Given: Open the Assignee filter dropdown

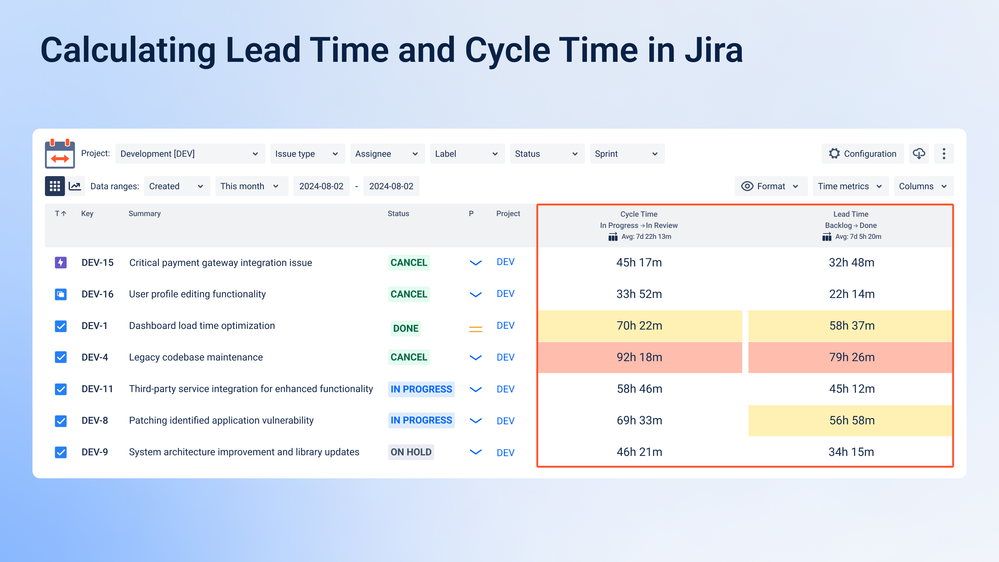Looking at the screenshot, I should (x=387, y=154).
